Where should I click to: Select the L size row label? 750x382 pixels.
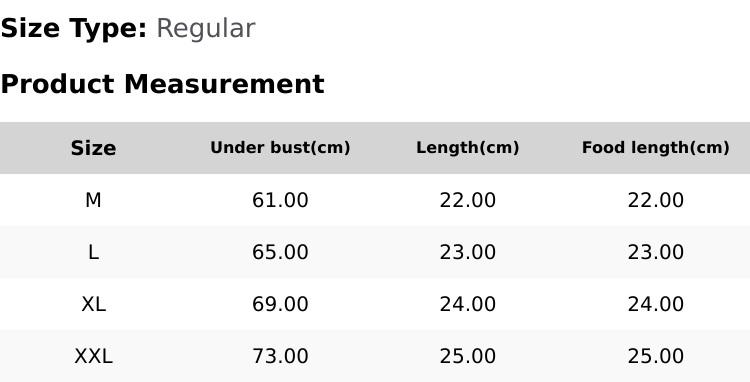click(93, 252)
